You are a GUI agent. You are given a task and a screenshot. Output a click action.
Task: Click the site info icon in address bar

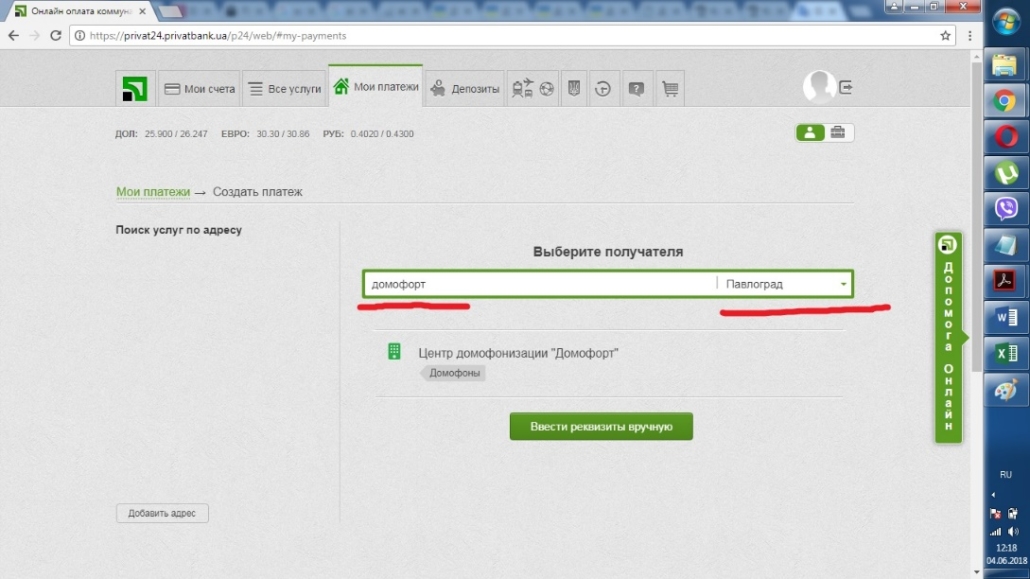79,35
